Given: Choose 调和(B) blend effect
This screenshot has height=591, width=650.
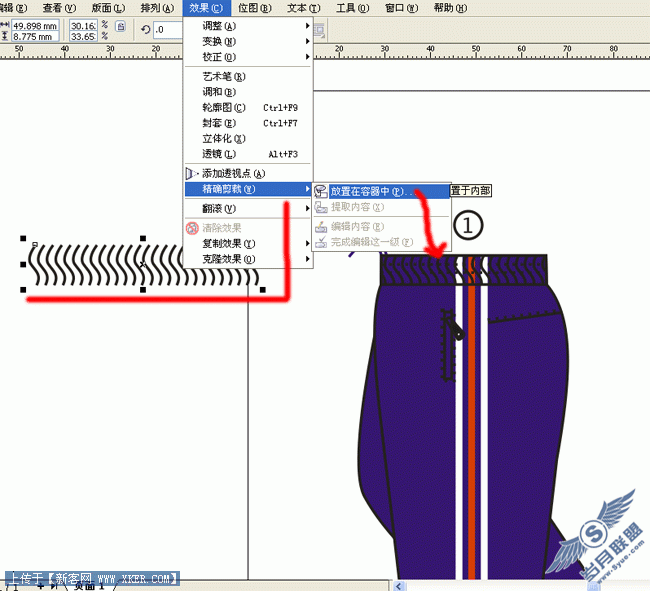Looking at the screenshot, I should coord(248,92).
